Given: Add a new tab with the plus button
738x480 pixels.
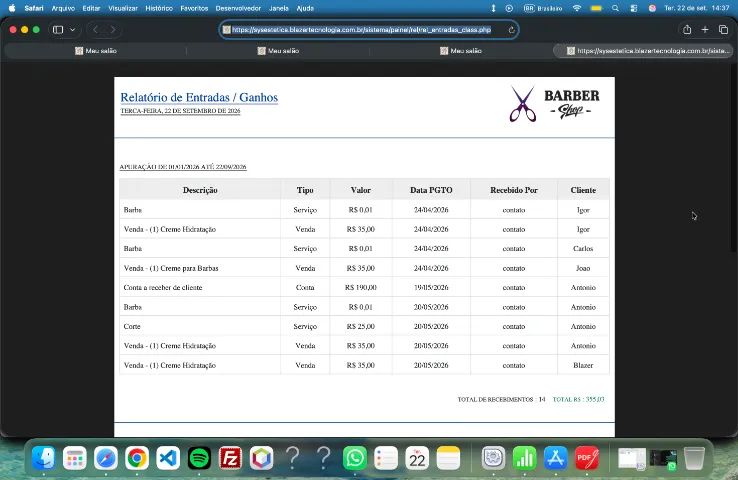Looking at the screenshot, I should [705, 30].
